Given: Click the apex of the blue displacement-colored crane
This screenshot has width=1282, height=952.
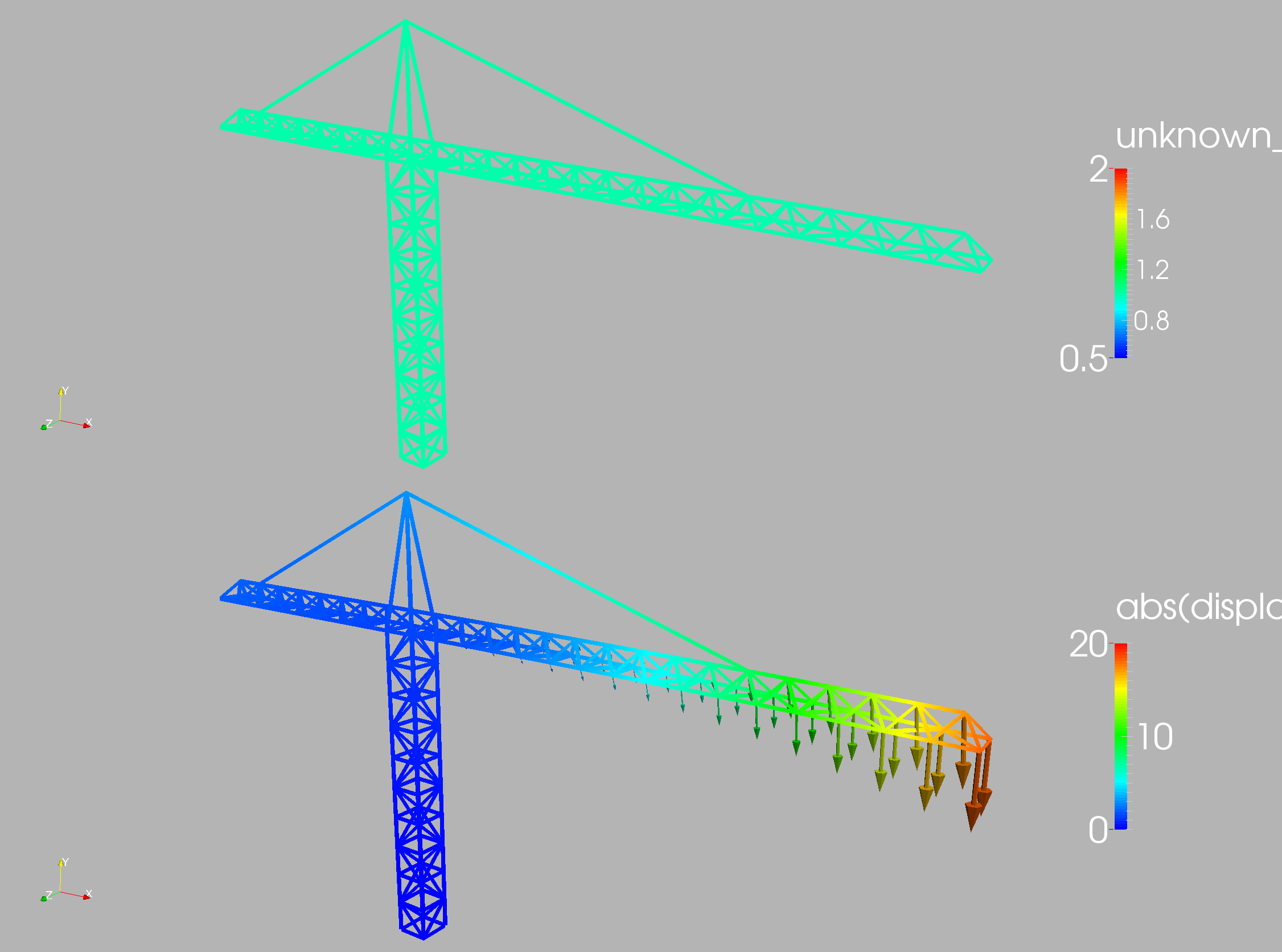Looking at the screenshot, I should [x=406, y=493].
